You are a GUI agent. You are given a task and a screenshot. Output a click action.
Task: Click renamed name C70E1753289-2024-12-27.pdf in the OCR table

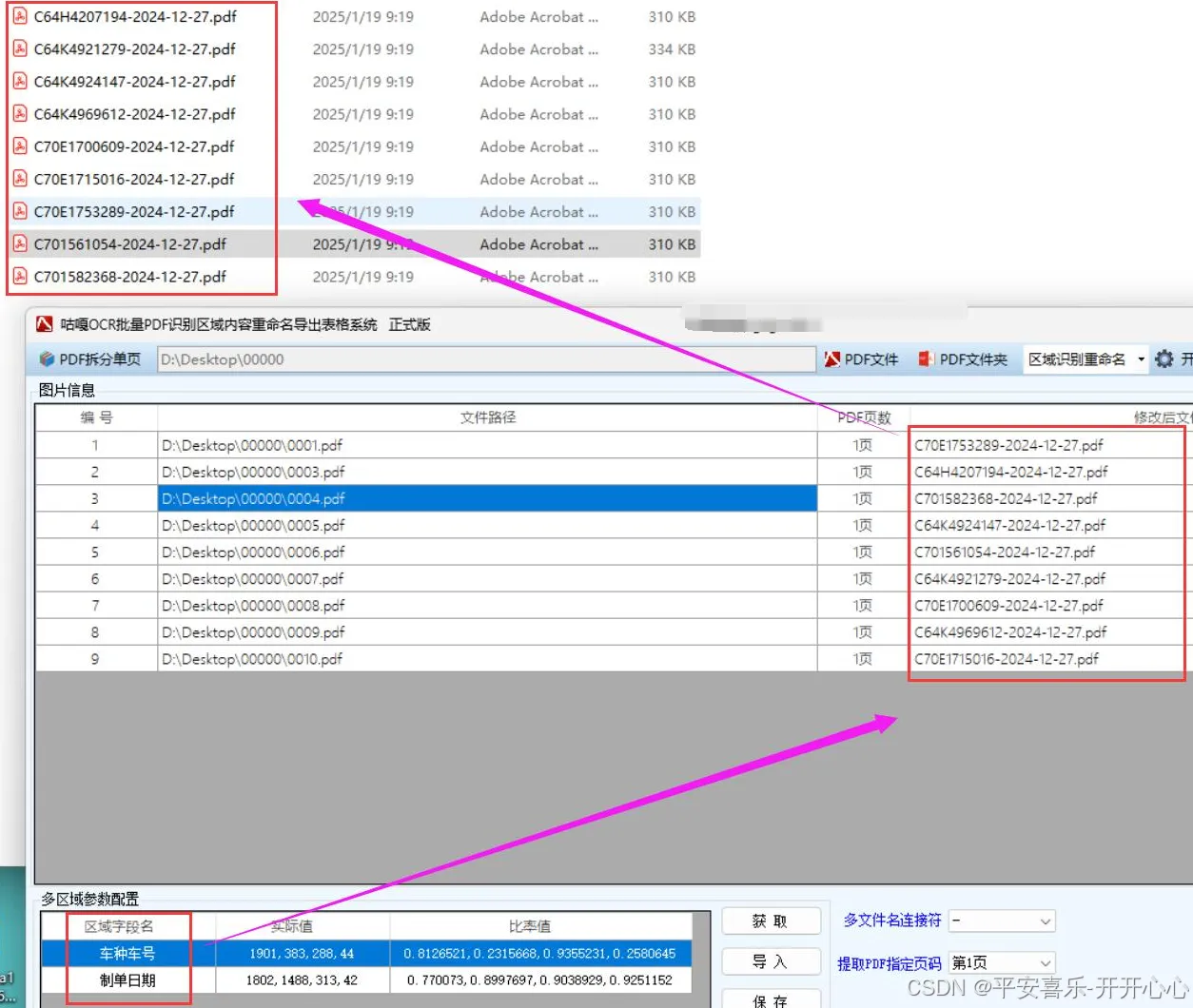point(1008,445)
